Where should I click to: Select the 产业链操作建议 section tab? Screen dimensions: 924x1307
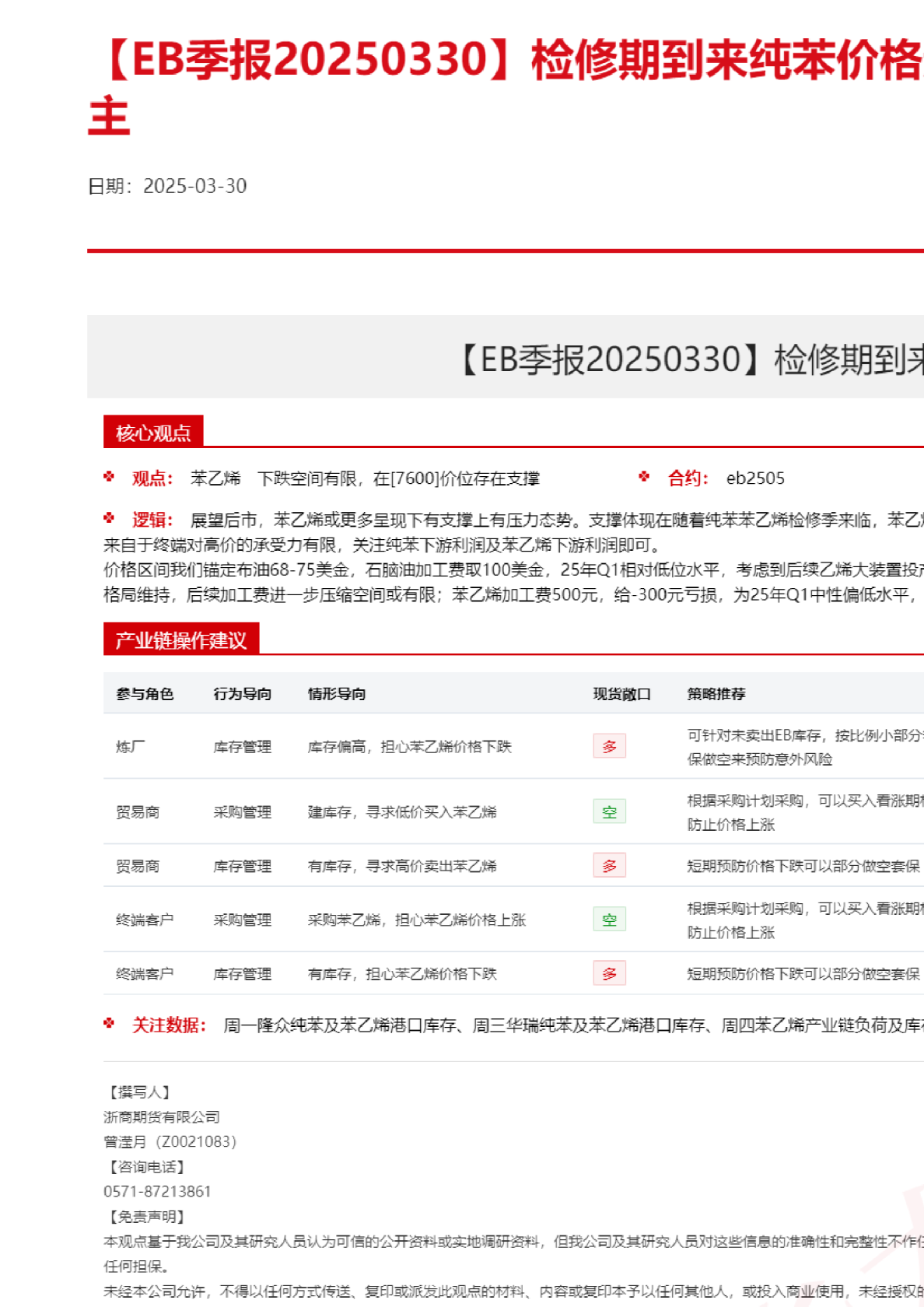point(181,639)
